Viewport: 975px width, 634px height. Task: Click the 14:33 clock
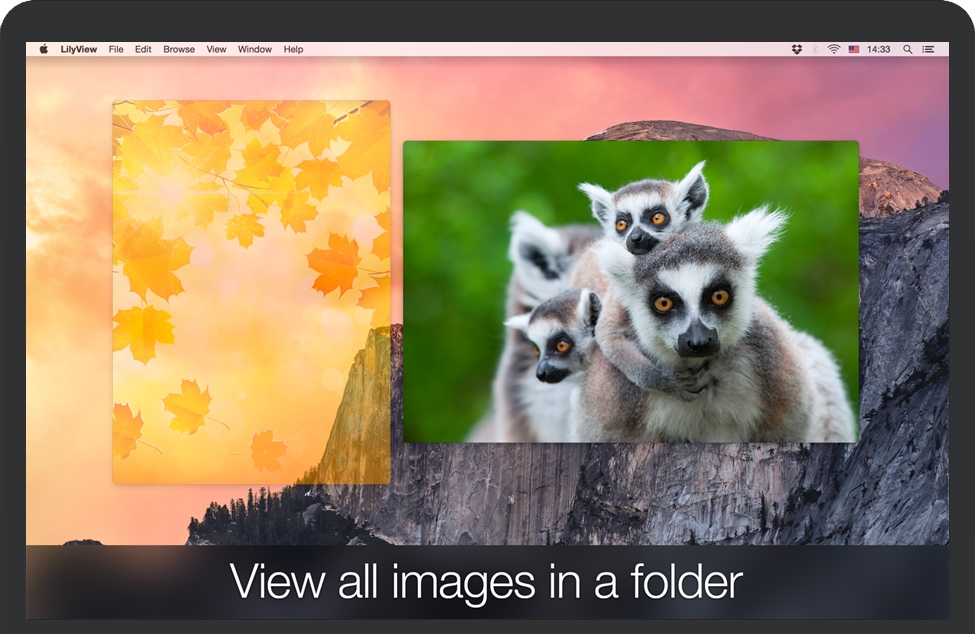pyautogui.click(x=879, y=49)
